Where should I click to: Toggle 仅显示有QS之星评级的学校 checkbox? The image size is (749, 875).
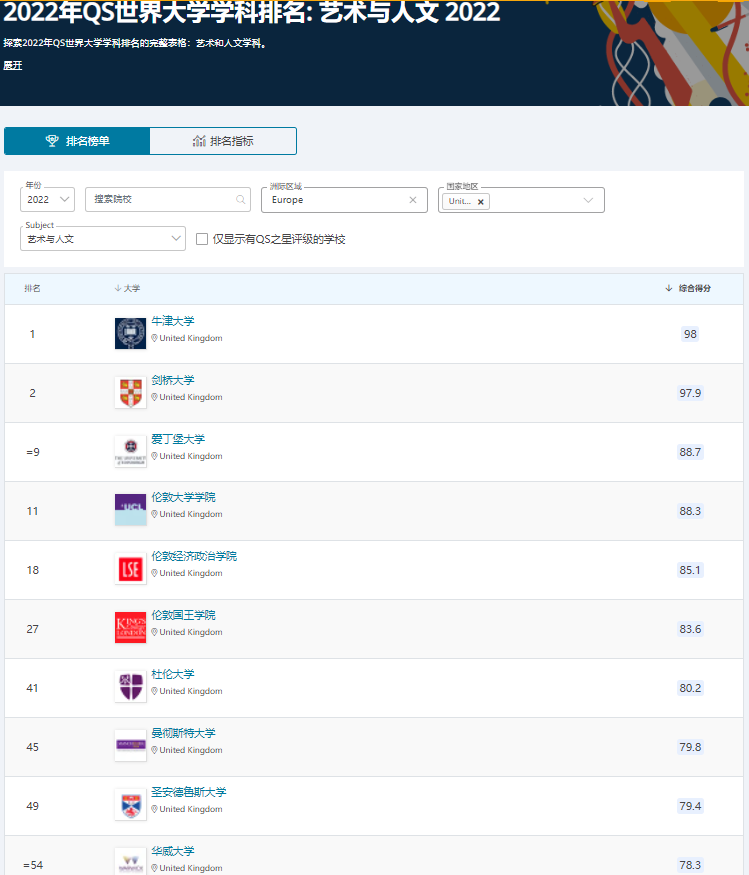[x=202, y=239]
